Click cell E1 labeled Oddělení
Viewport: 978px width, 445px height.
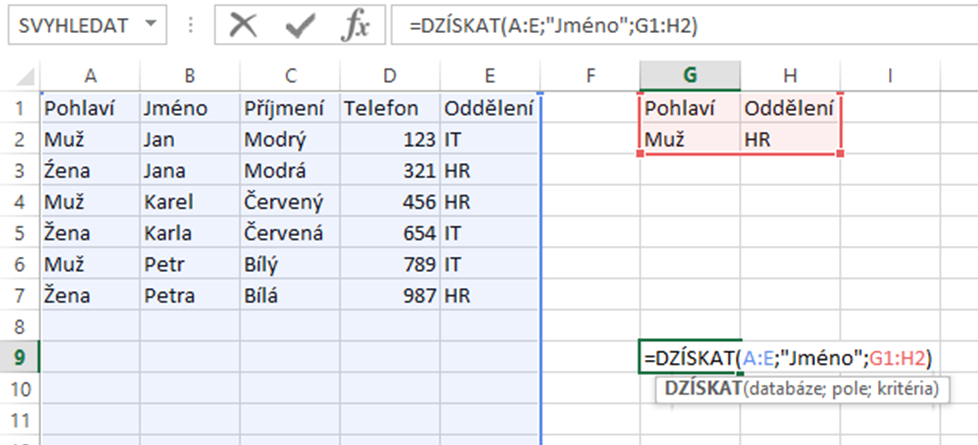[489, 108]
